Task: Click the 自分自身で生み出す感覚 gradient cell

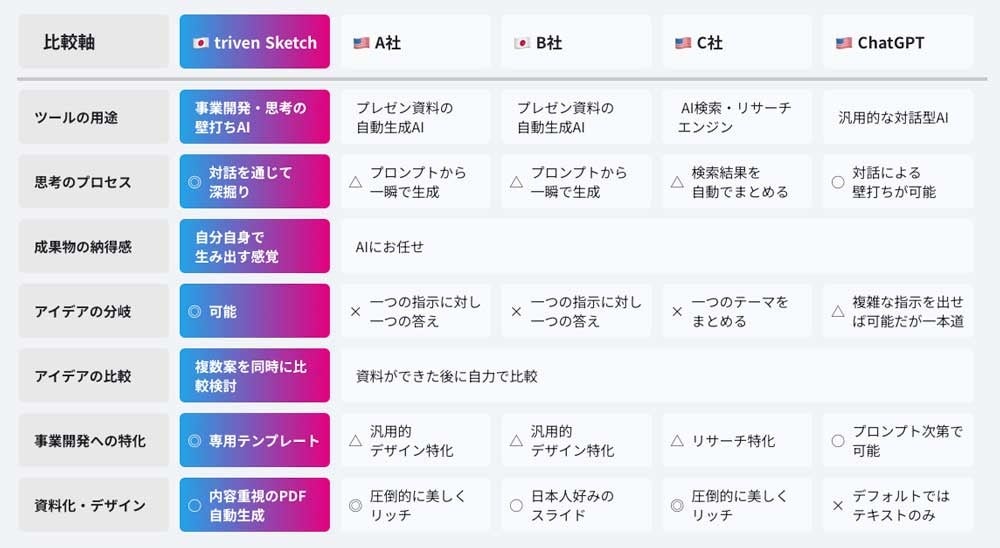Action: coord(254,247)
